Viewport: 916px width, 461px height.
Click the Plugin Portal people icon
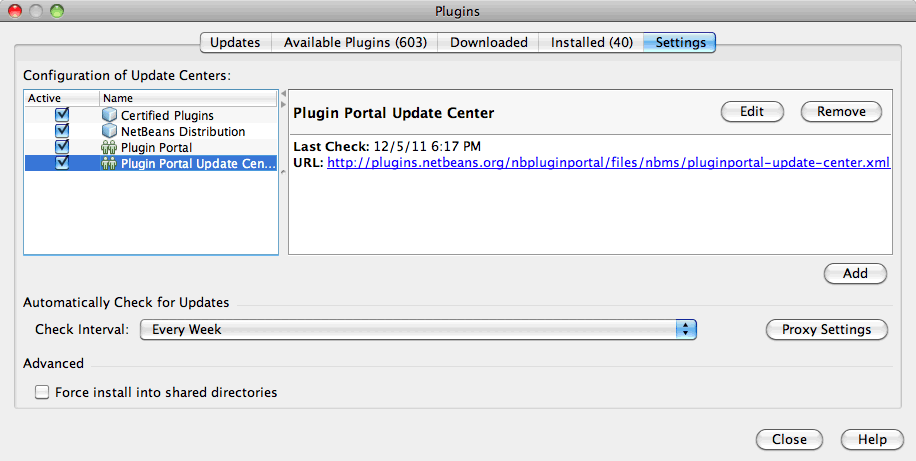(109, 148)
